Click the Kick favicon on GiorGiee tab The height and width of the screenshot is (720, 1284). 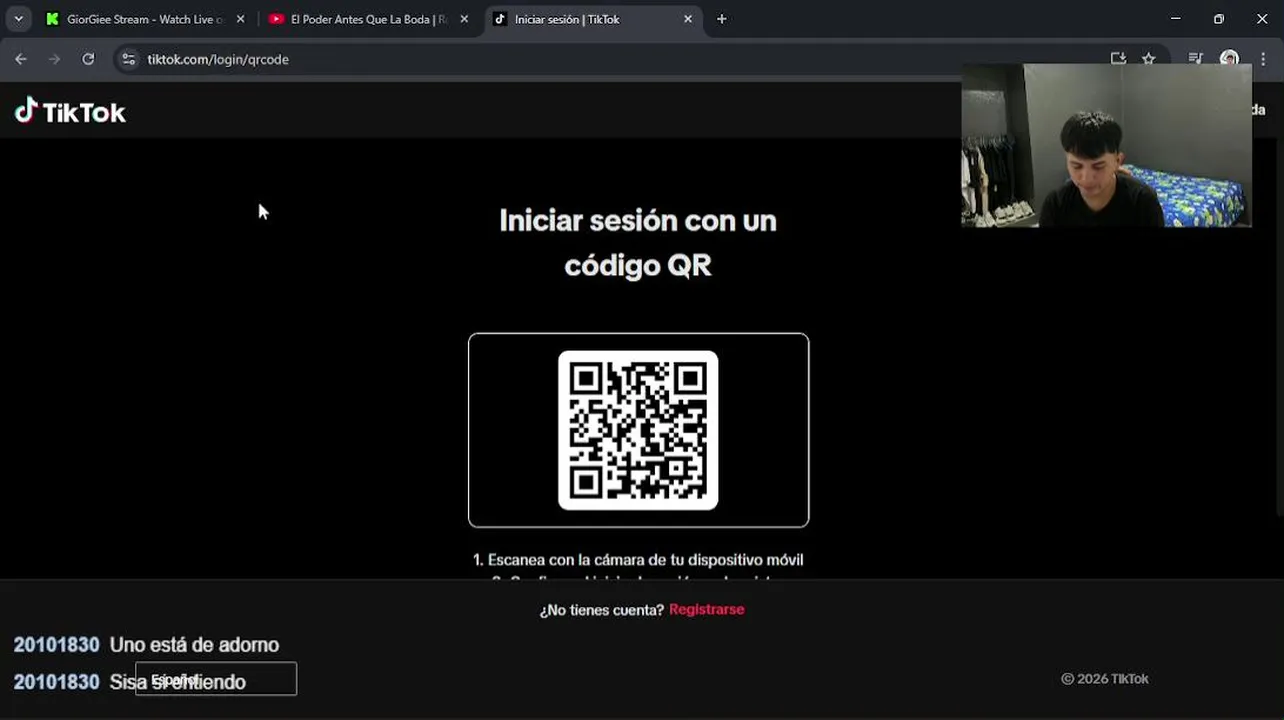(x=53, y=19)
